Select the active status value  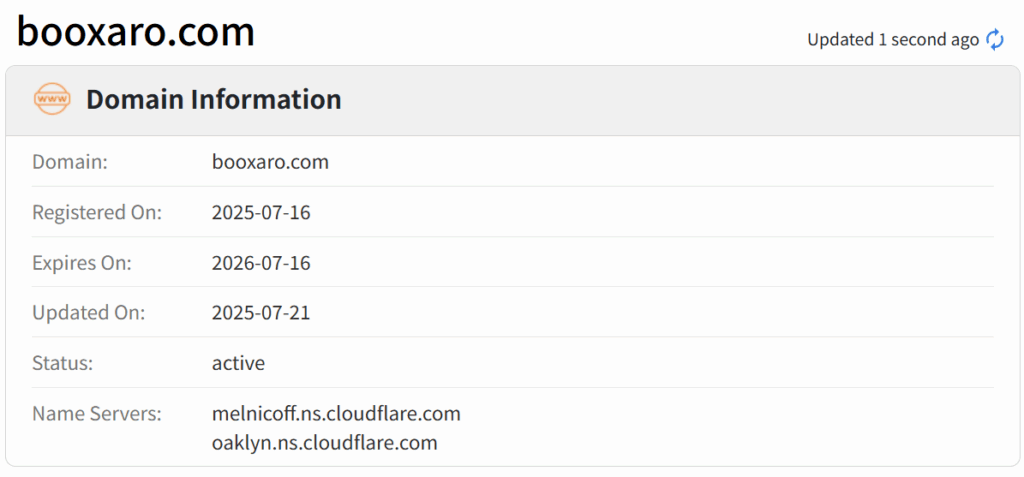[238, 363]
